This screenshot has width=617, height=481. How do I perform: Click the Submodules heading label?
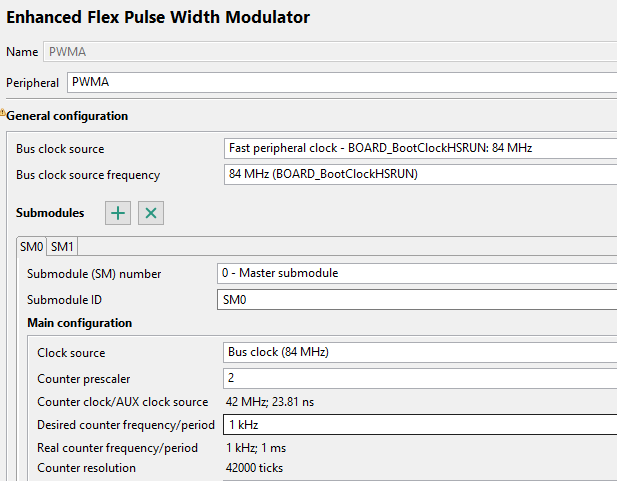(x=50, y=213)
